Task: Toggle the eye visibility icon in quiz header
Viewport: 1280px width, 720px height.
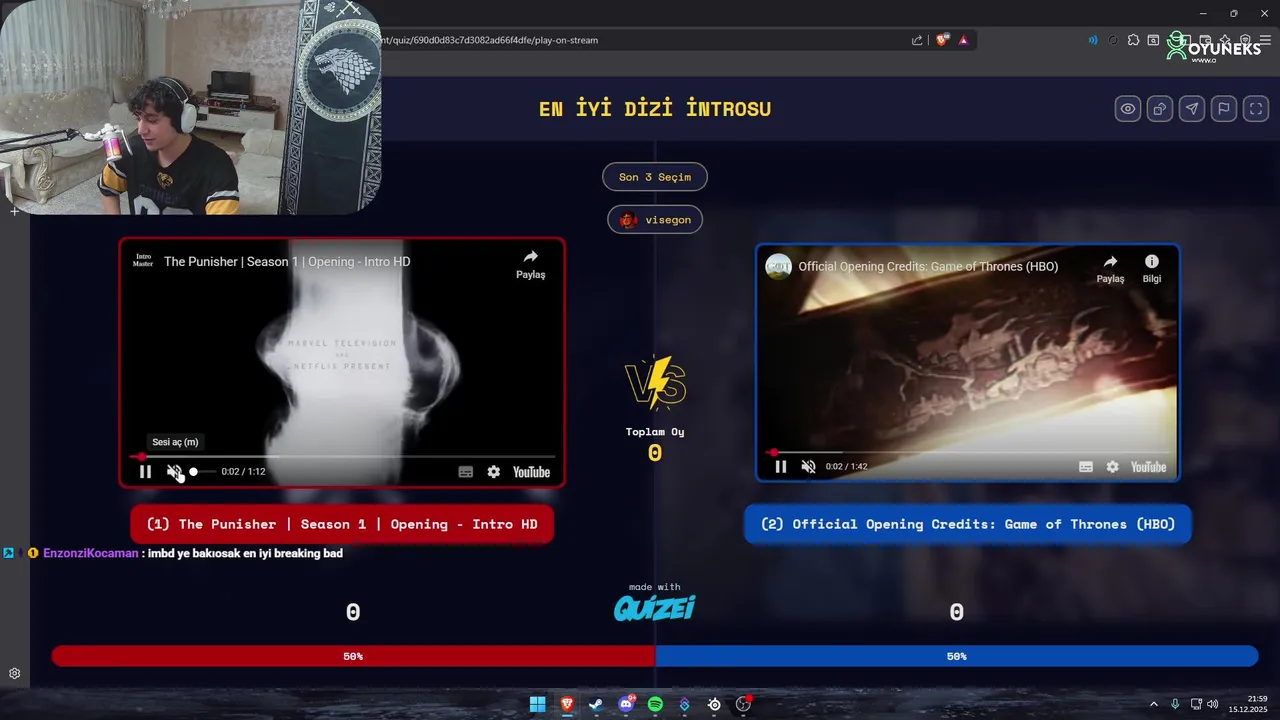Action: [x=1128, y=109]
